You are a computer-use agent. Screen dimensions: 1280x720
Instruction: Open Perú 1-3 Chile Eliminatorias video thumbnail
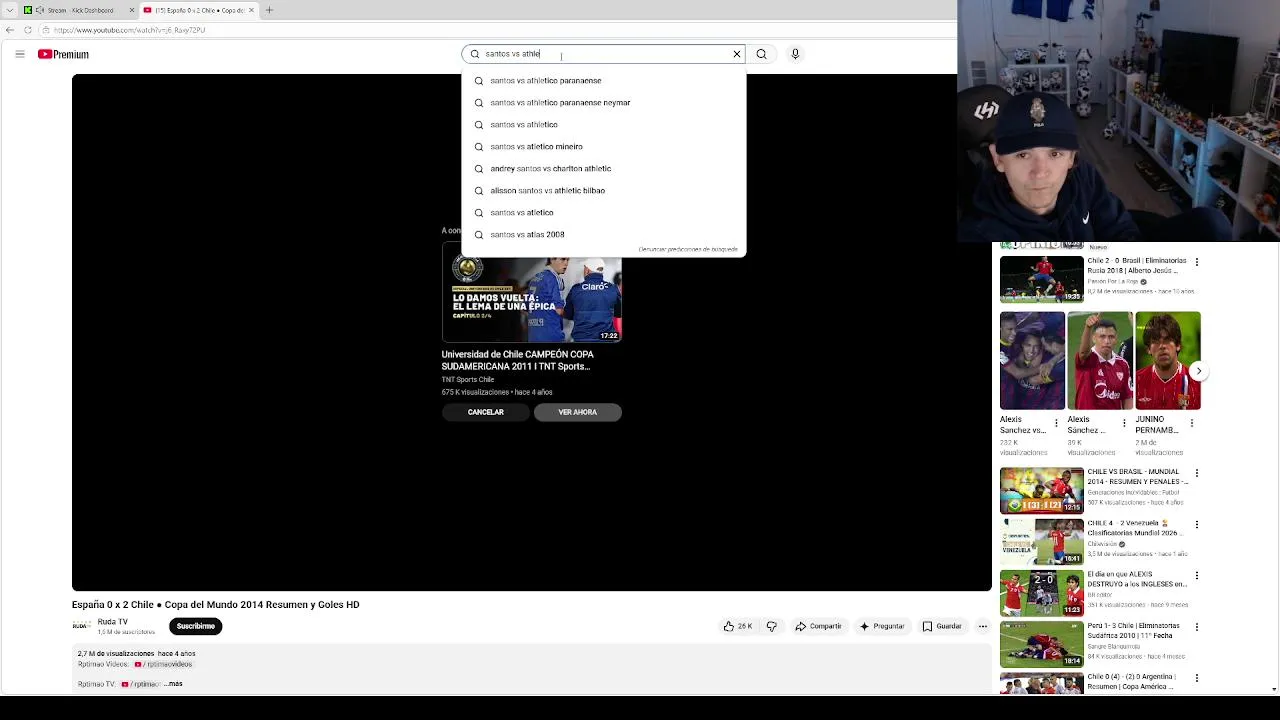[1041, 644]
